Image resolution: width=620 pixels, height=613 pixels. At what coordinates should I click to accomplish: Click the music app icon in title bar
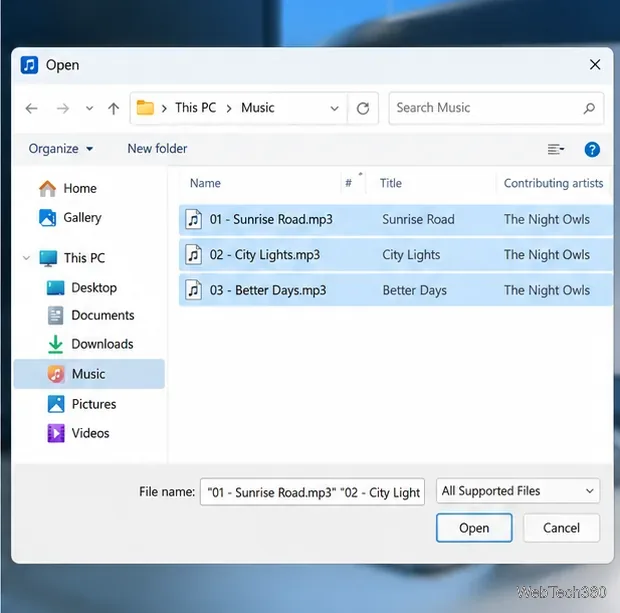point(29,65)
